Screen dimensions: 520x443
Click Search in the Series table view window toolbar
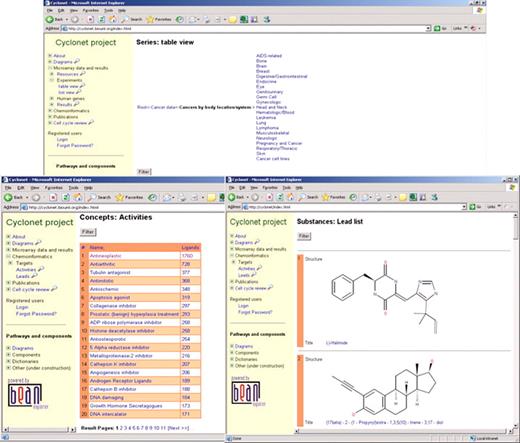coord(132,20)
